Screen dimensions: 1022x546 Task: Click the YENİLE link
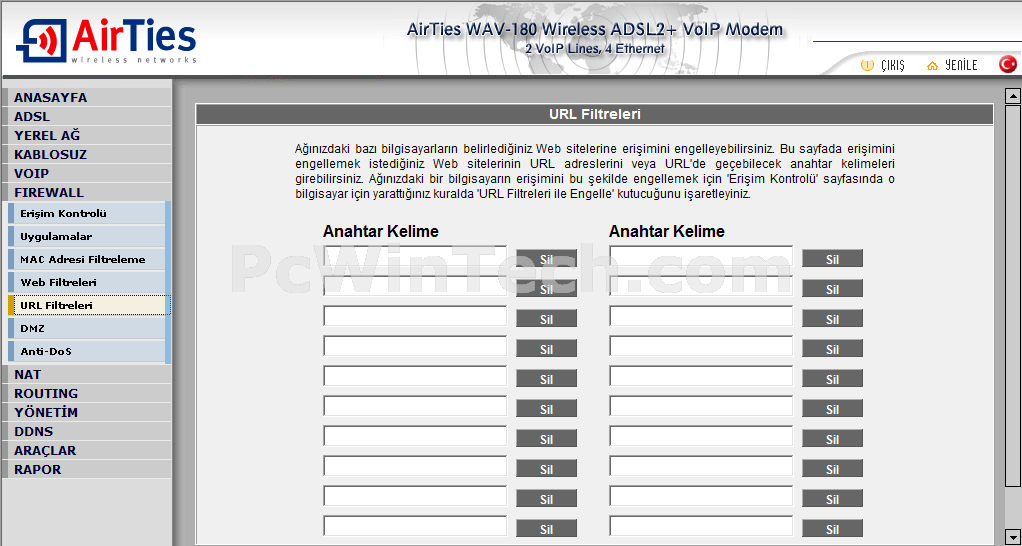(x=961, y=65)
